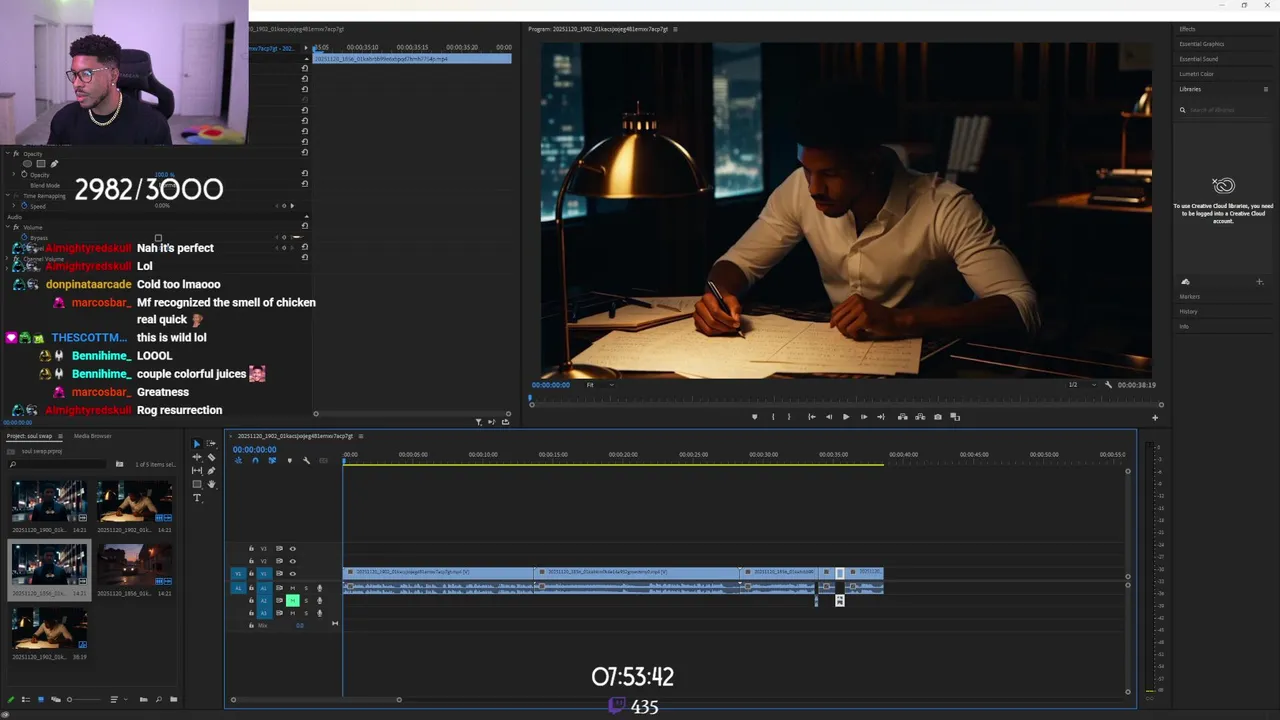
Task: Switch Project panel to List View
Action: click(26, 700)
